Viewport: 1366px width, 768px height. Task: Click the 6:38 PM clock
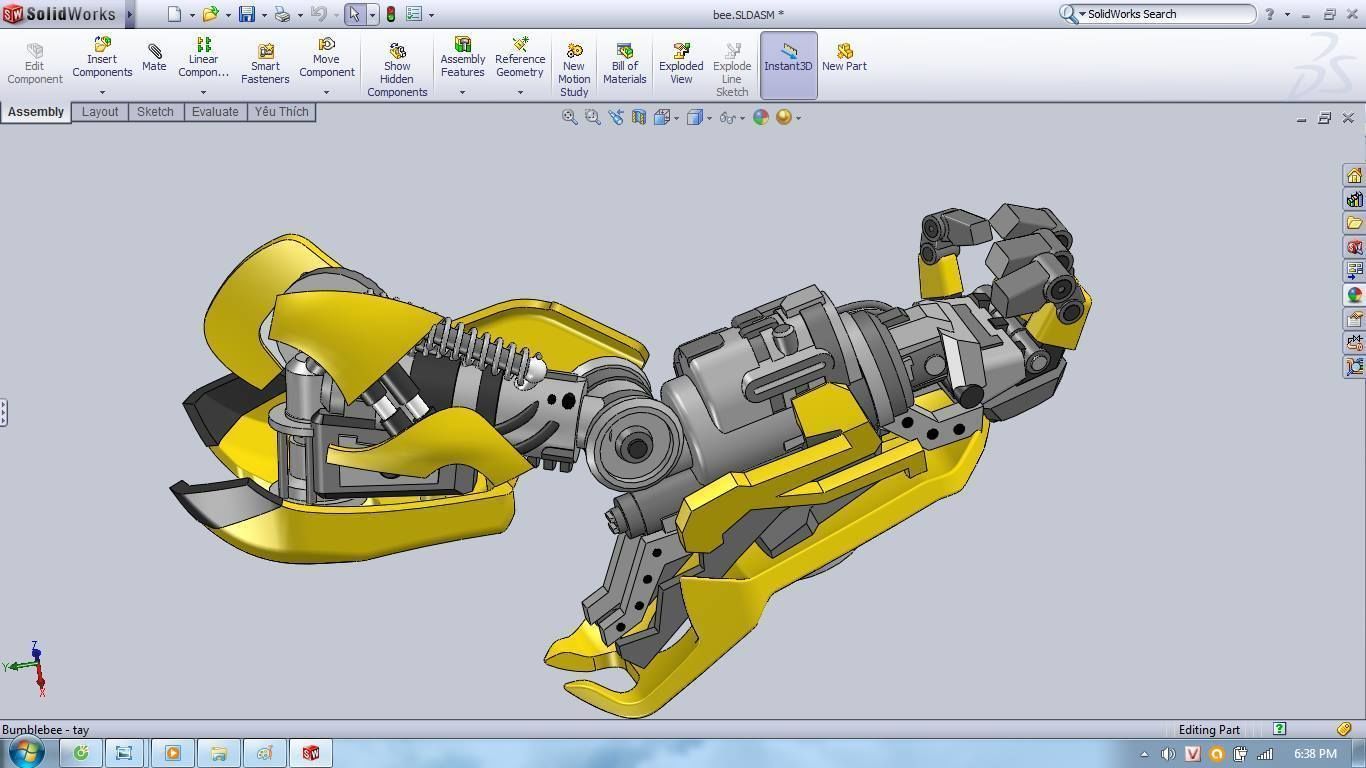pyautogui.click(x=1315, y=754)
